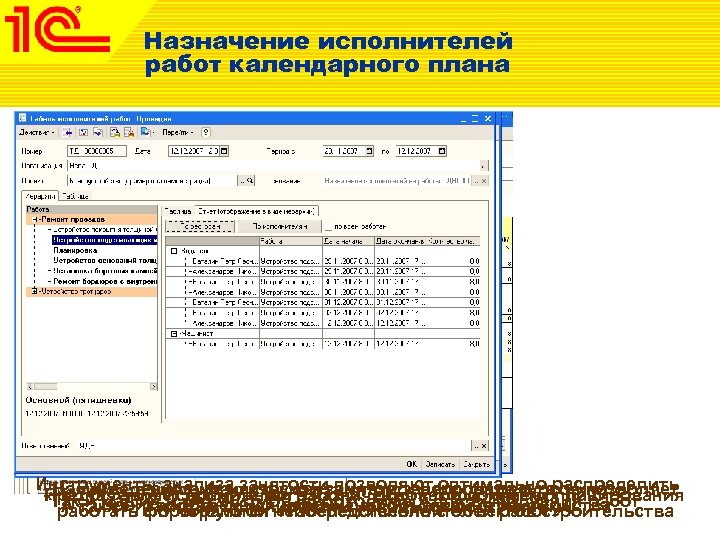The width and height of the screenshot is (720, 540).
Task: Open the calendar for the period end date
Action: click(442, 151)
